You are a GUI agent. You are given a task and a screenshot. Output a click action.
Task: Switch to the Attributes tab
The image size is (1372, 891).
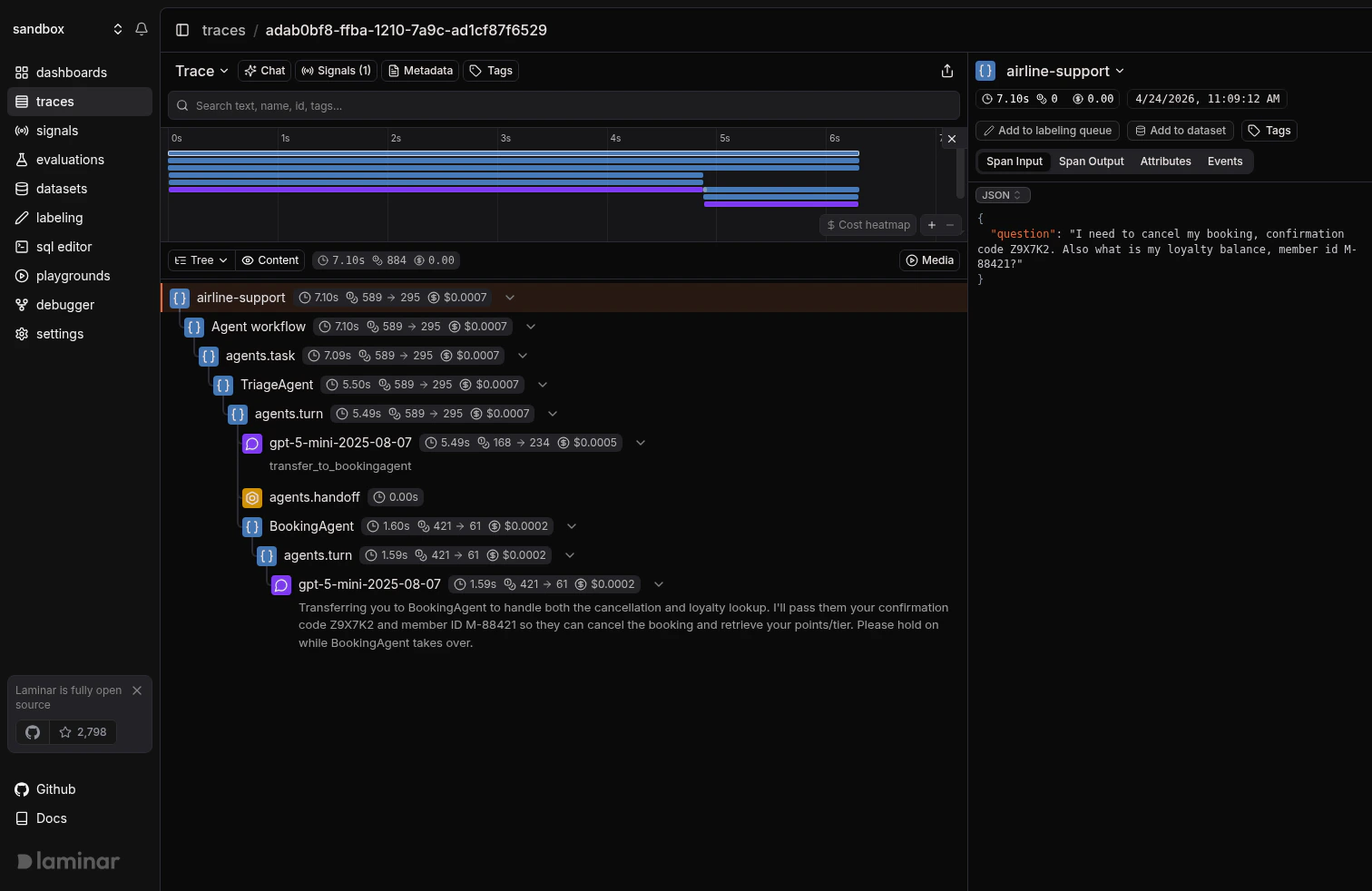coord(1165,161)
